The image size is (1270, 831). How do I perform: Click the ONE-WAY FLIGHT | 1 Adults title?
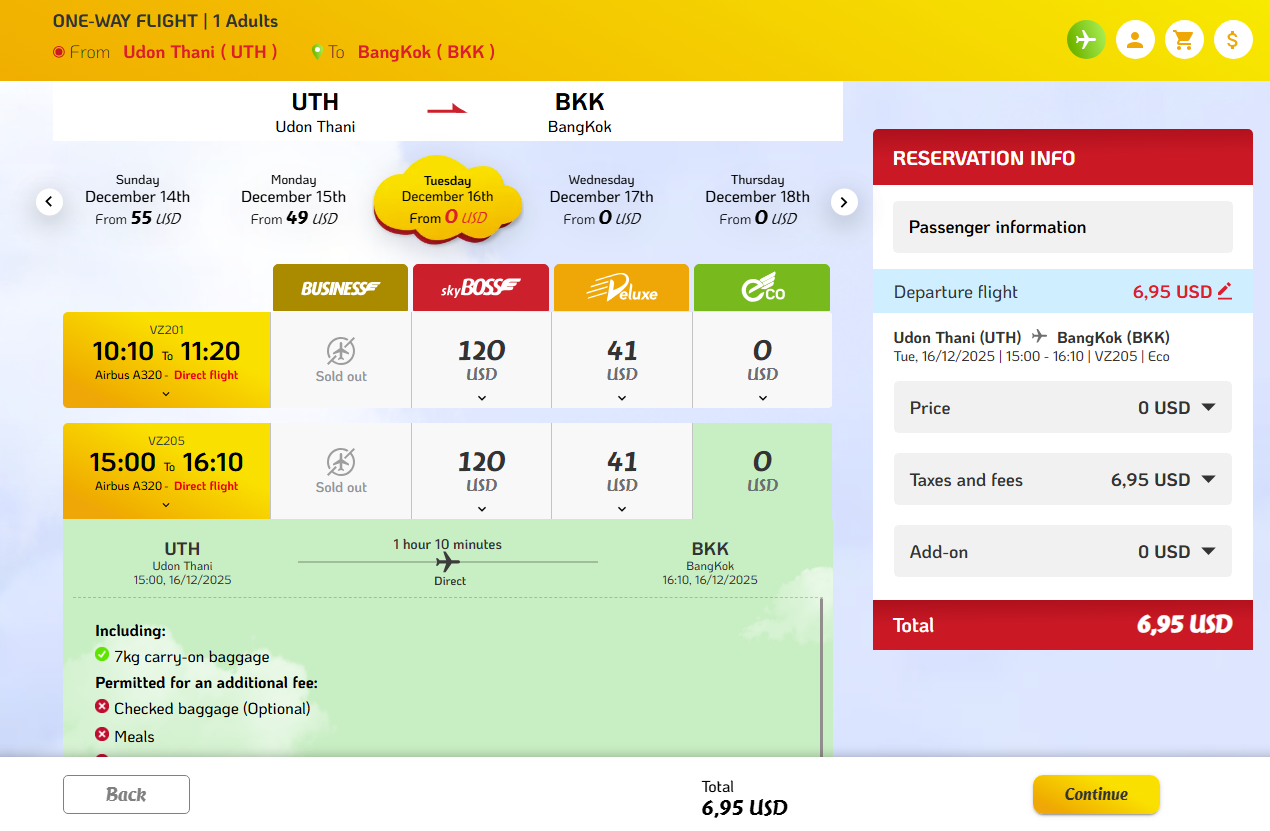coord(165,21)
